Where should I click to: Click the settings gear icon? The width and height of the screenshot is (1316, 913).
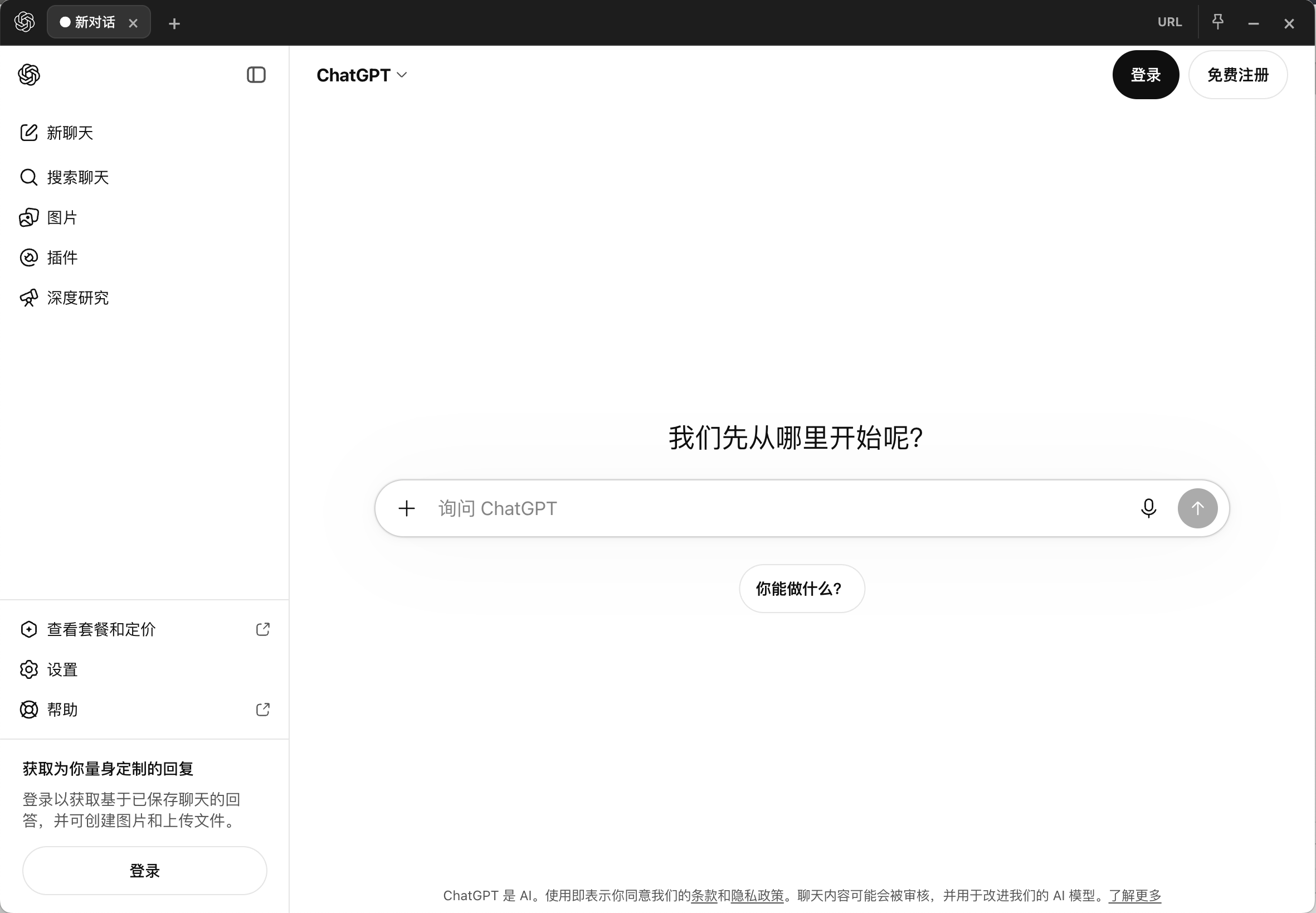coord(28,669)
